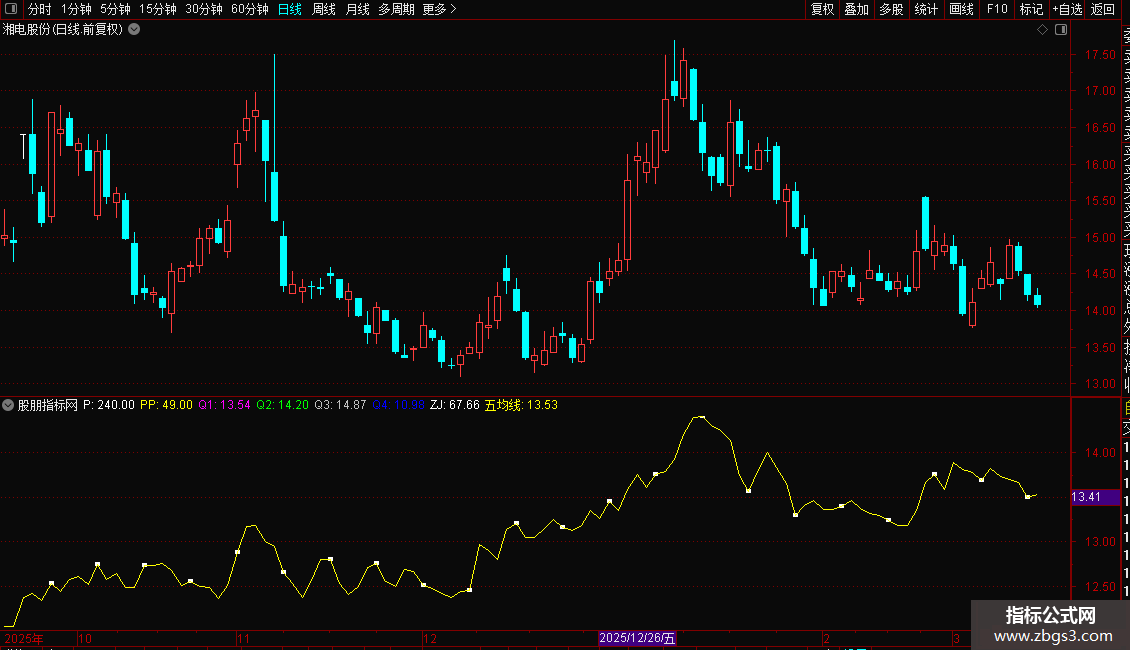Click the P: 240.00 indicator parameter

(x=109, y=405)
